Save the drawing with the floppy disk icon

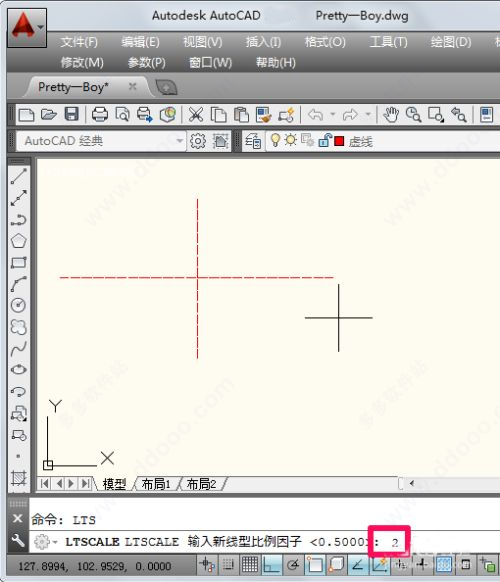[x=71, y=114]
